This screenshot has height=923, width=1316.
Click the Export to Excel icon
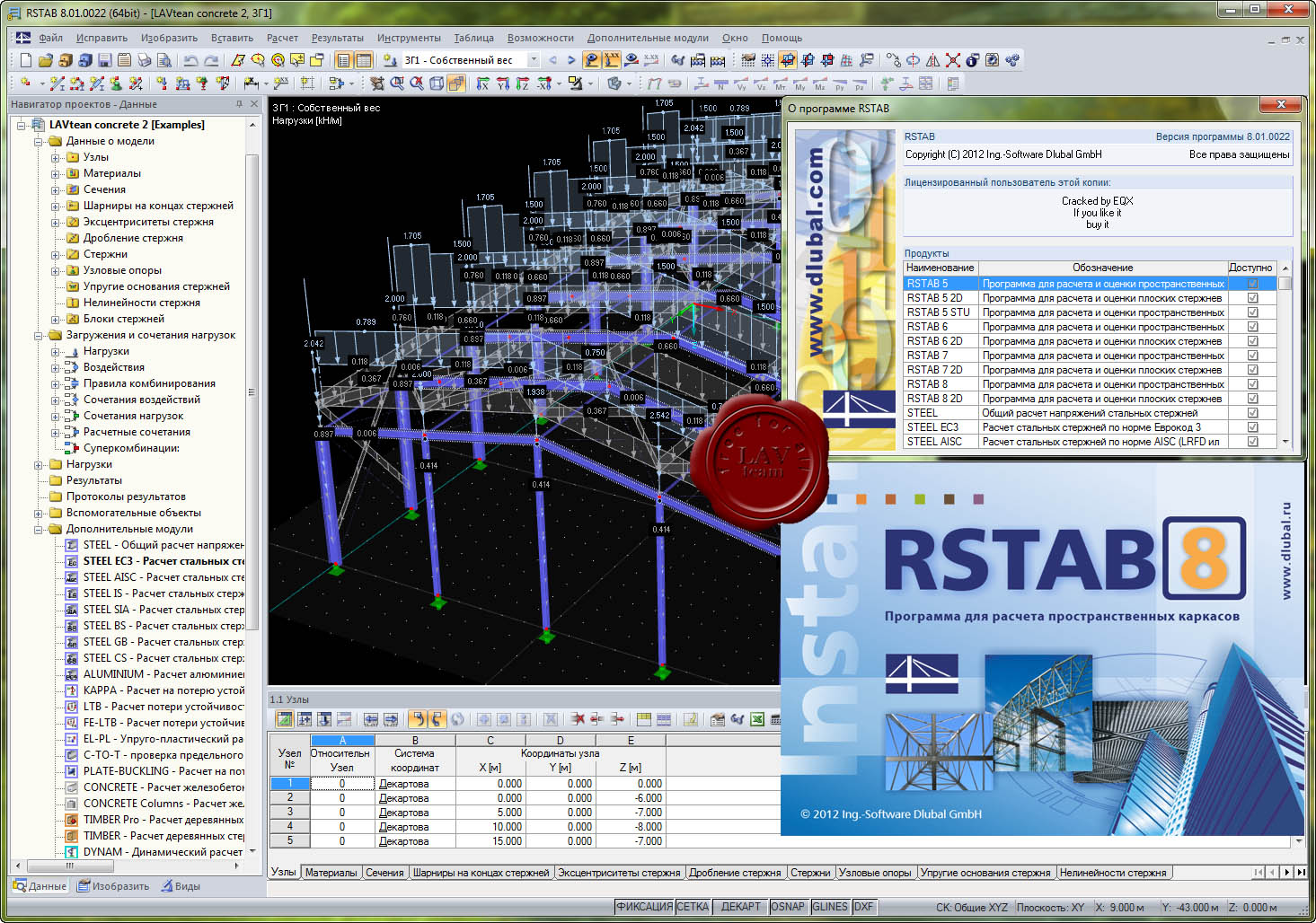[x=757, y=719]
